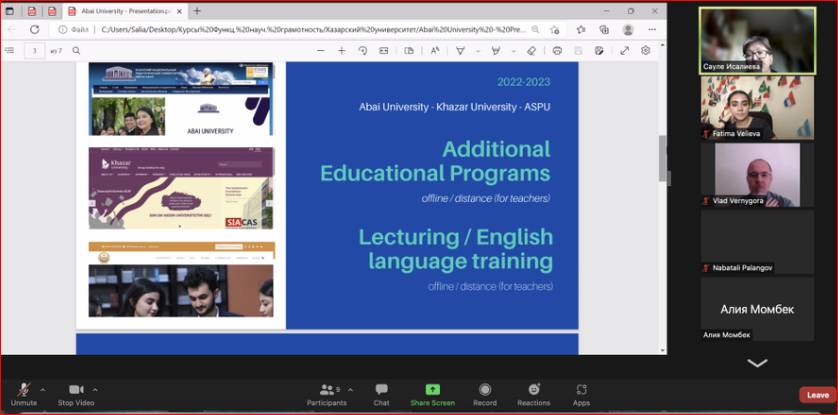Activate Read aloud in PDF toolbar
Screen dimensions: 838x415
tap(435, 51)
